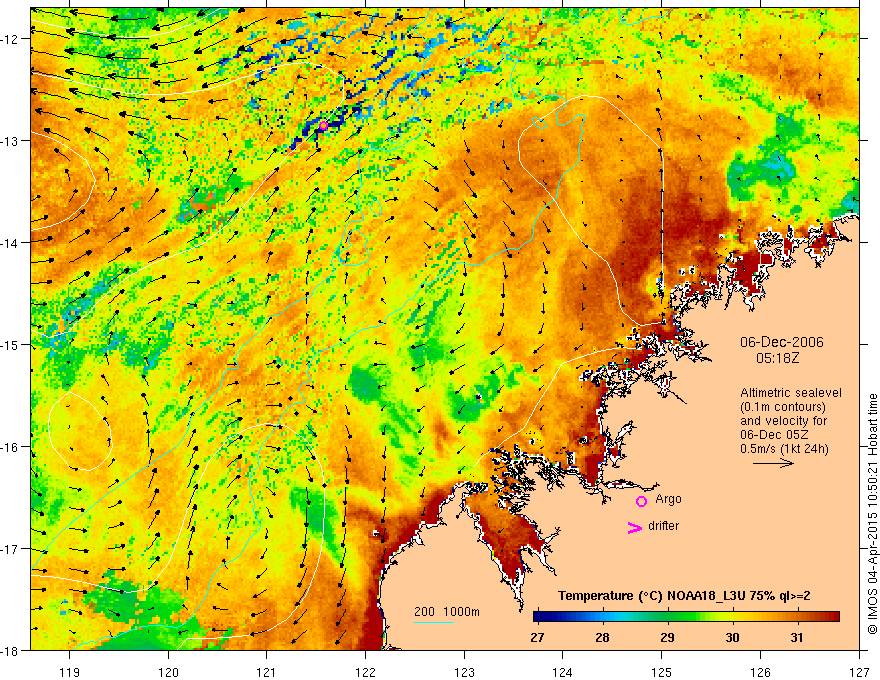The width and height of the screenshot is (880, 680).
Task: Click the longitude label 124
Action: pos(563,672)
